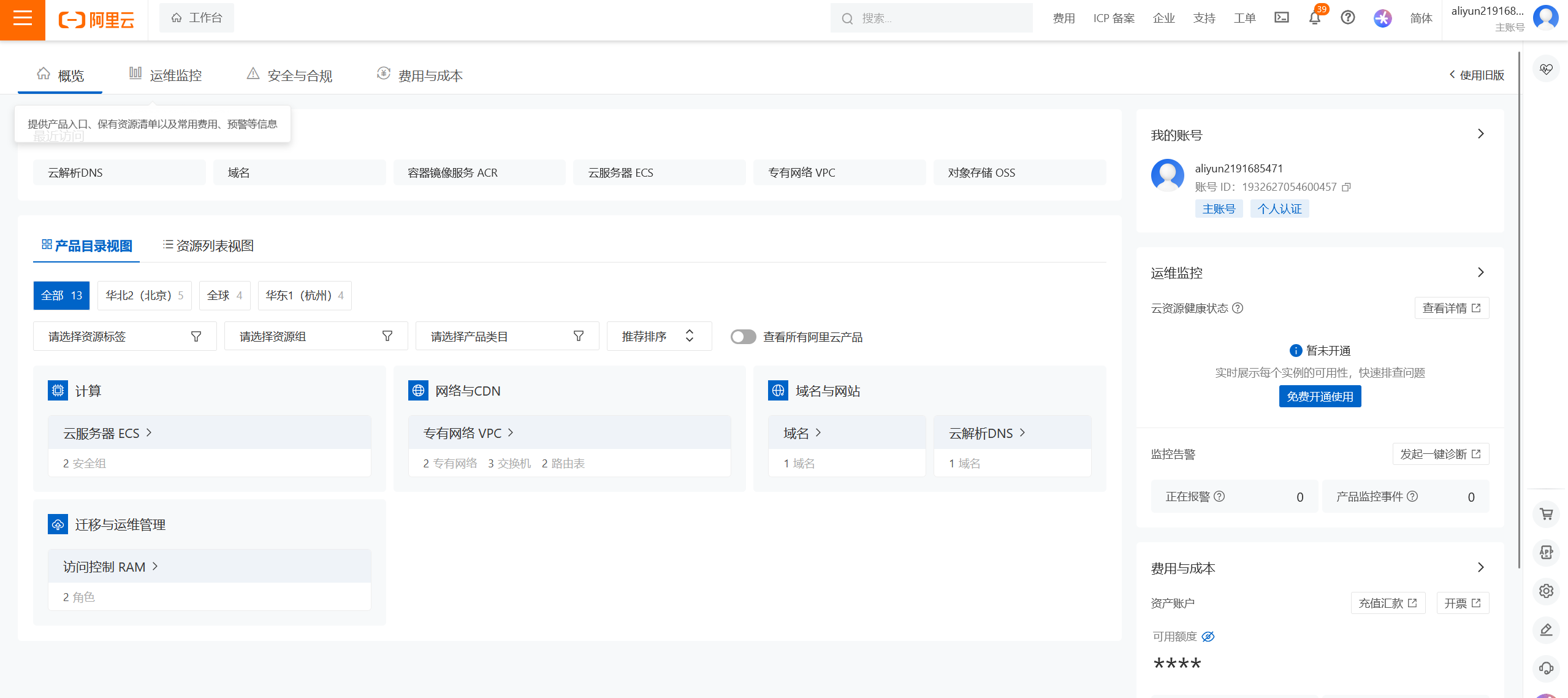Open recent item 容器镜像服务 ACR
The height and width of the screenshot is (698, 1568).
coord(479,172)
